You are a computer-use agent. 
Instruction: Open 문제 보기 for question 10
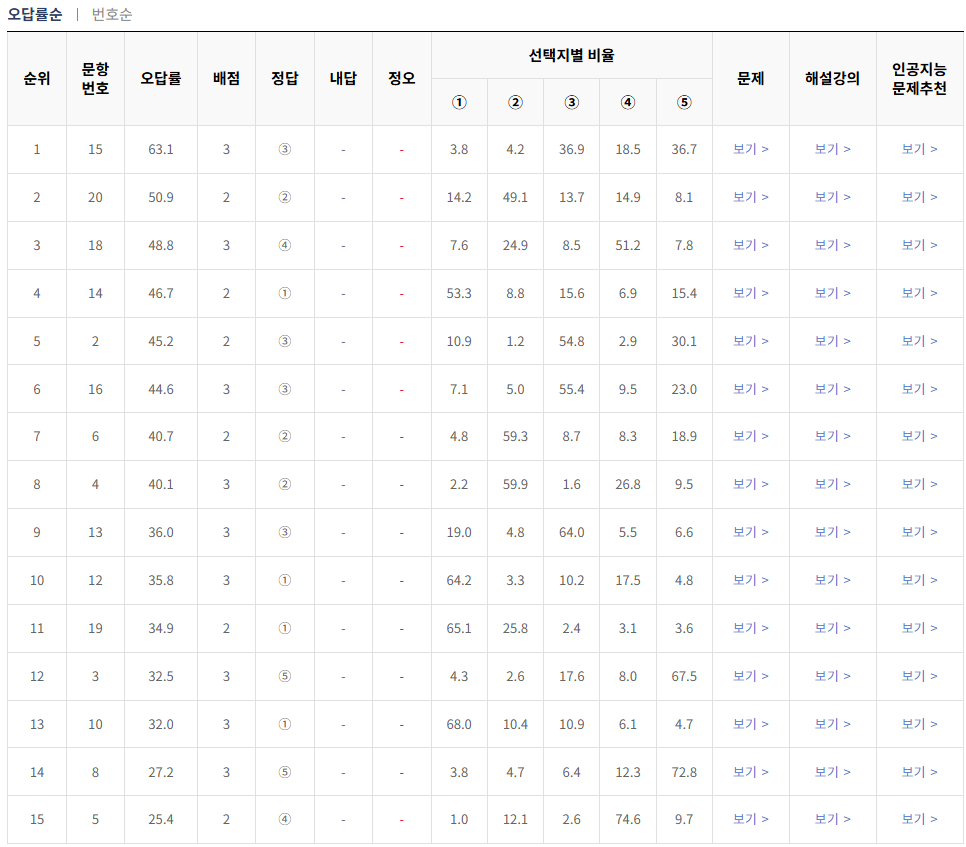750,724
